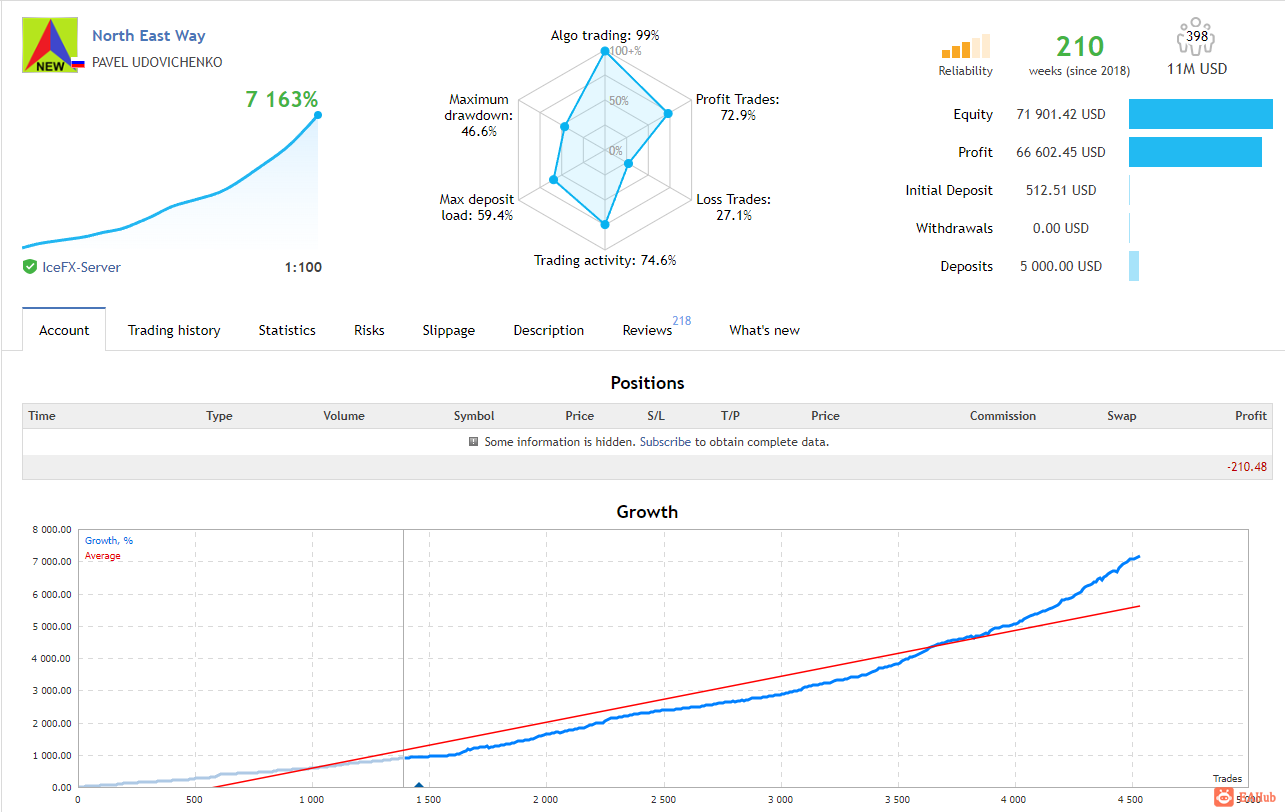This screenshot has width=1285, height=812.
Task: Click the Commission column header
Action: [1003, 416]
